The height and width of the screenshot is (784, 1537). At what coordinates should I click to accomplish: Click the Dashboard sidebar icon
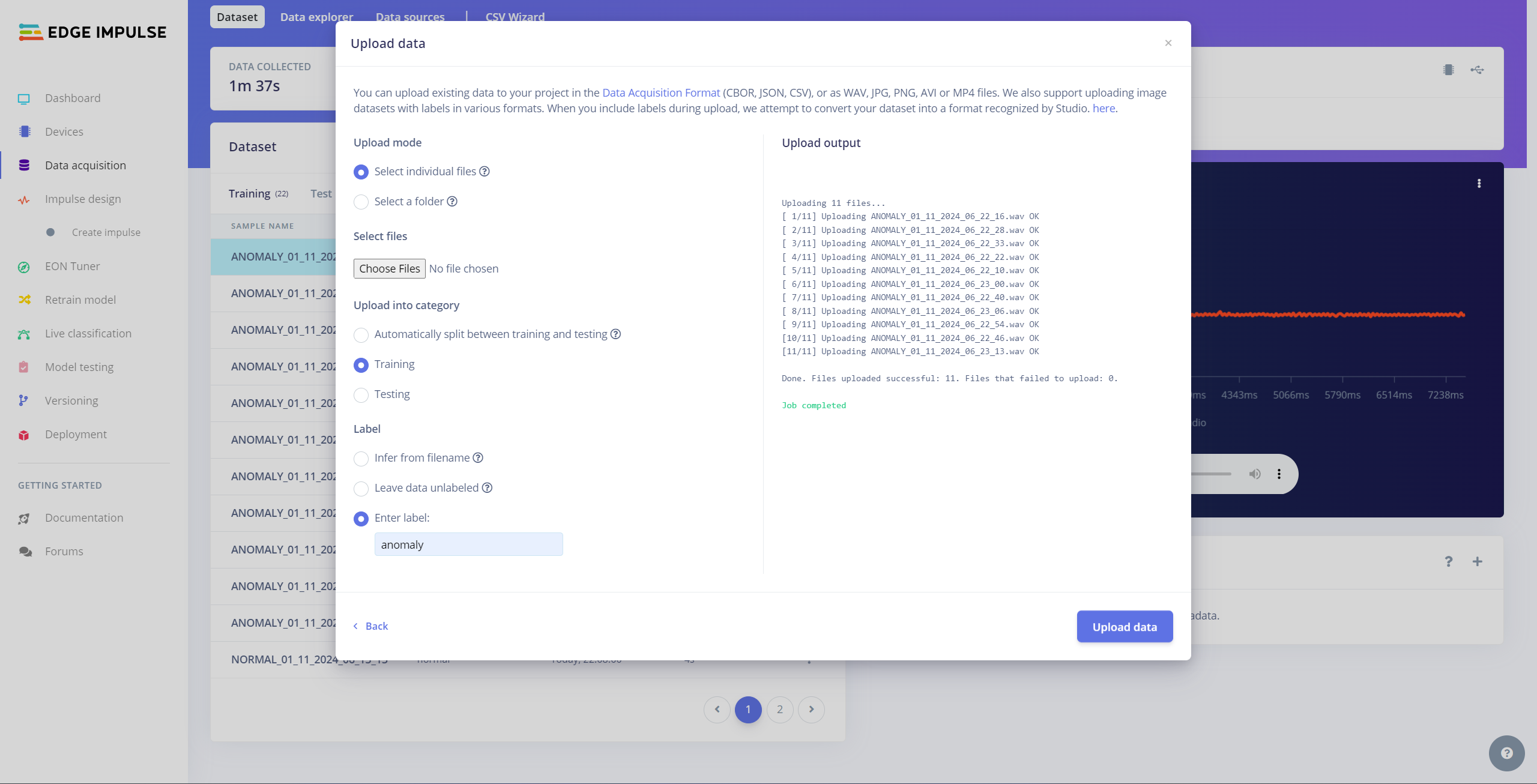(x=25, y=99)
